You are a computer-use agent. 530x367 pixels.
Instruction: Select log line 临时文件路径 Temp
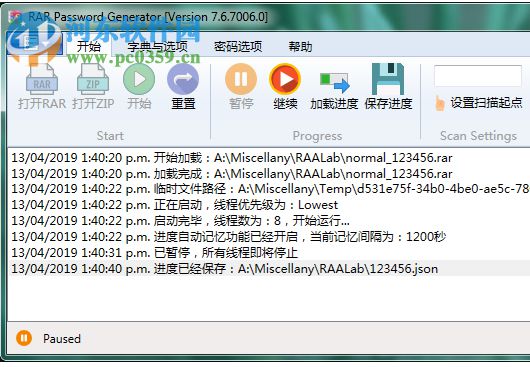point(269,189)
